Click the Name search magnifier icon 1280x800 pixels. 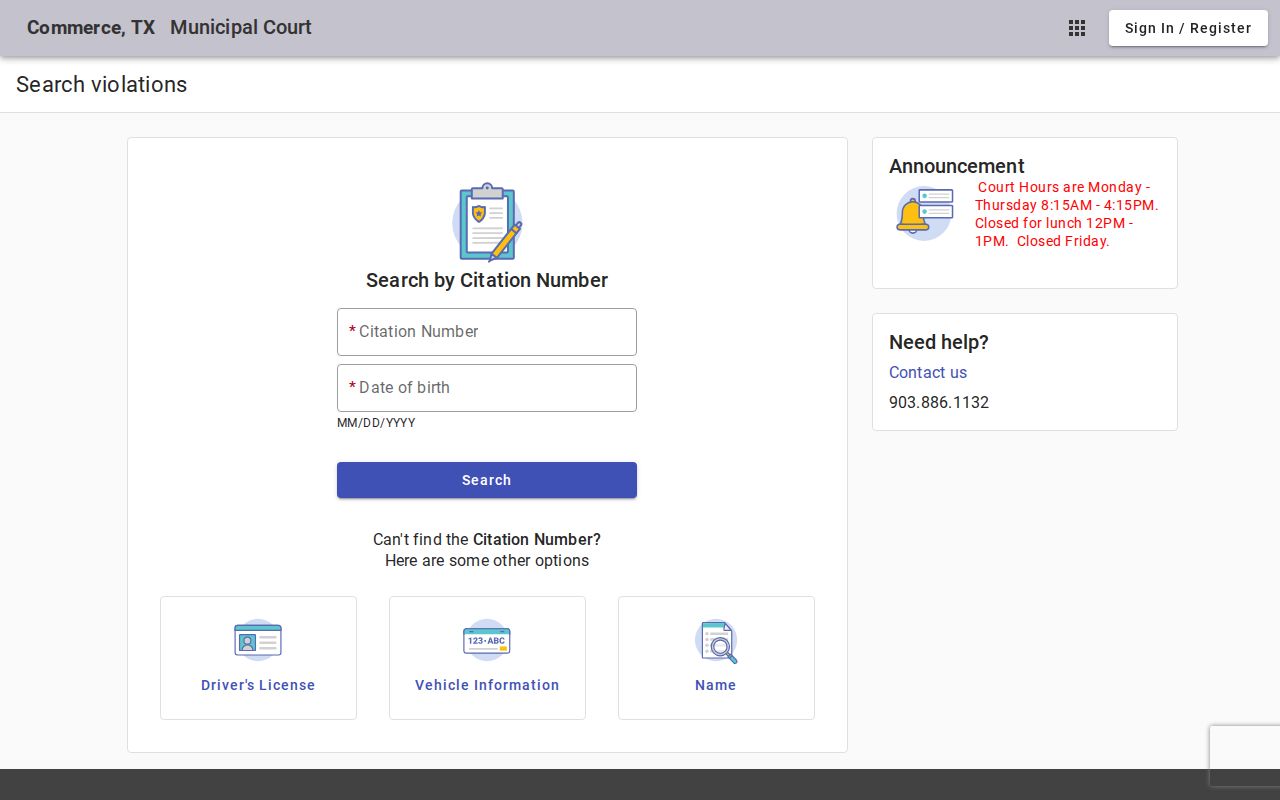point(716,642)
